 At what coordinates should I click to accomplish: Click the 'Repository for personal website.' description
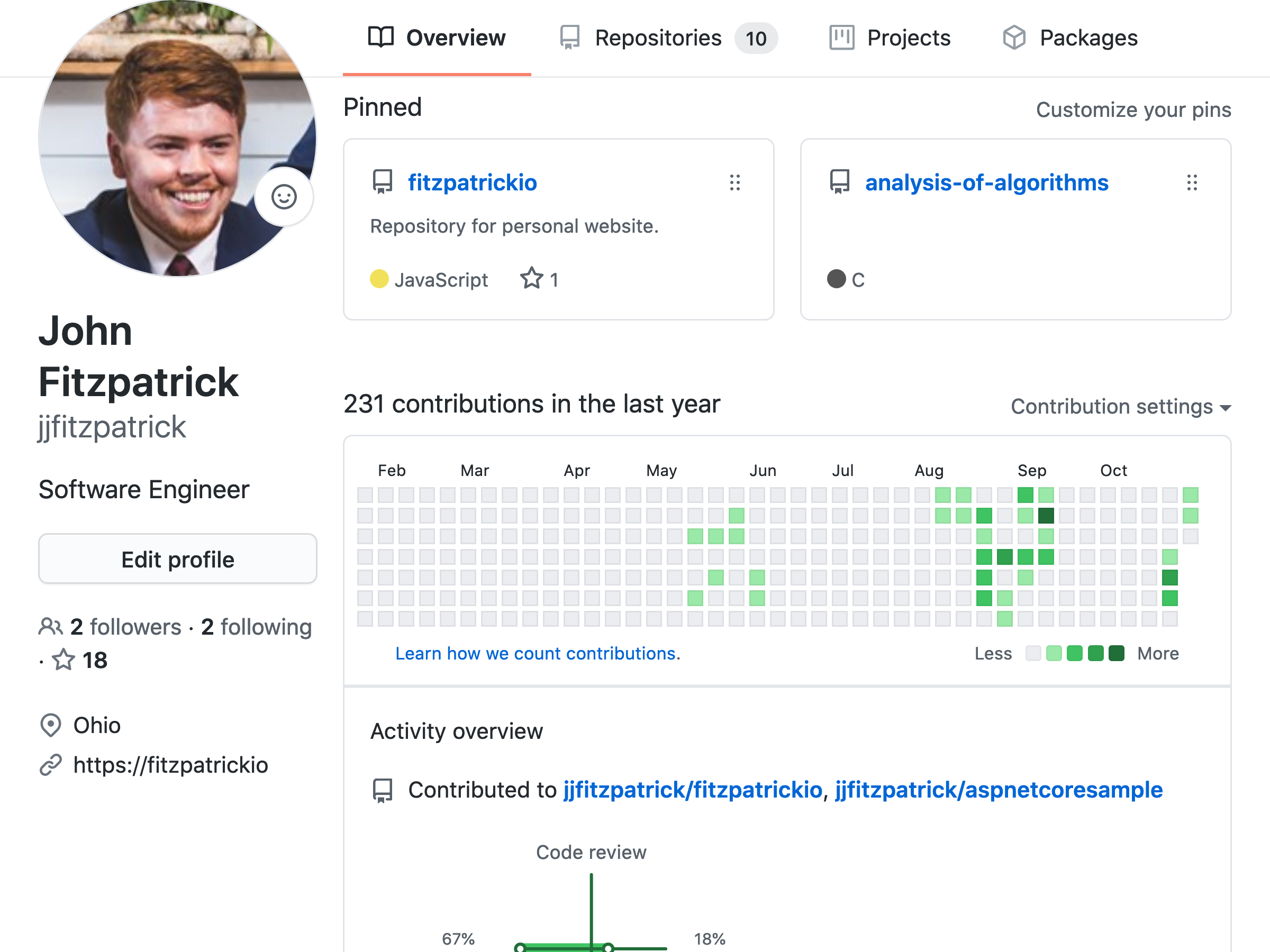coord(514,226)
